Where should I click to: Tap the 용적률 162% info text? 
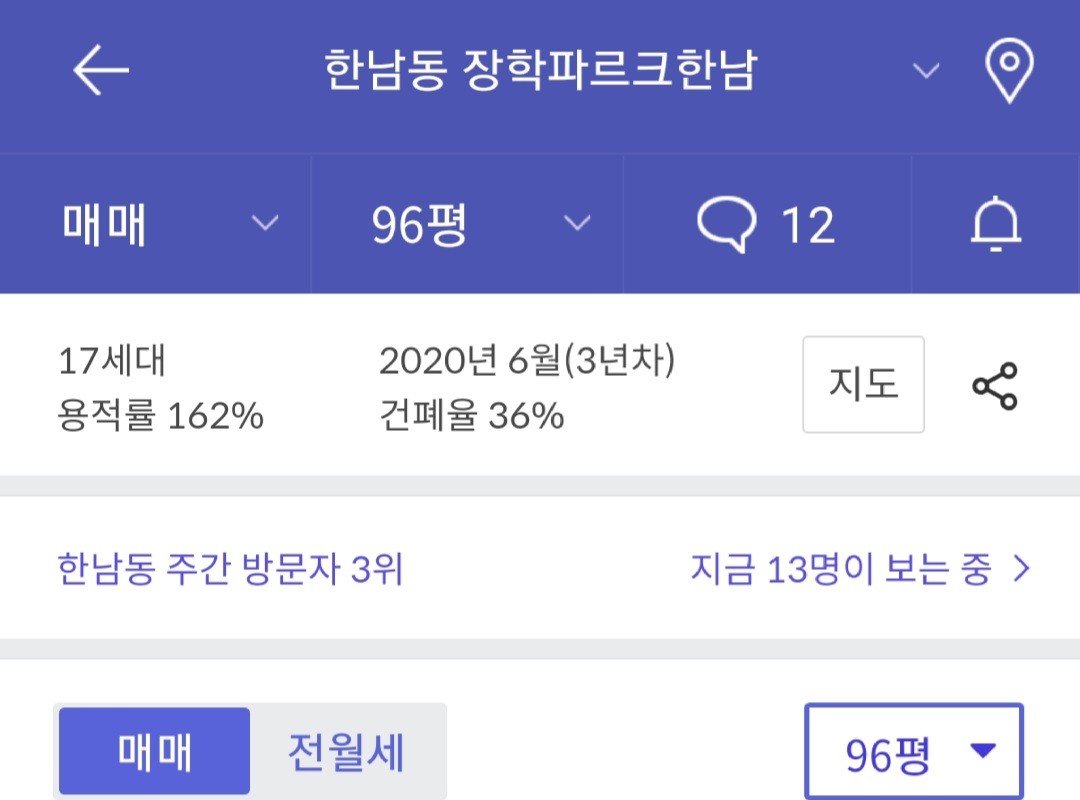pyautogui.click(x=161, y=415)
